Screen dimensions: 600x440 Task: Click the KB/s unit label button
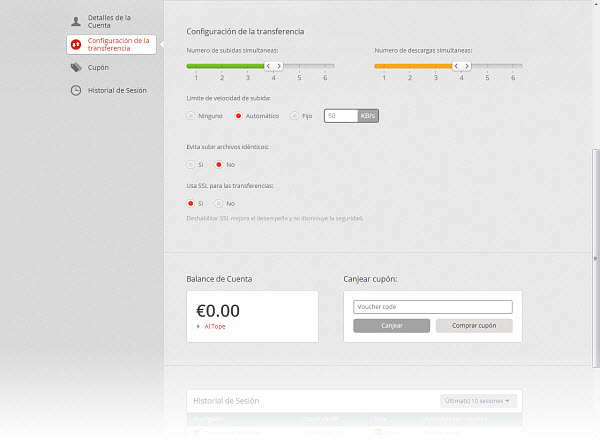point(368,116)
